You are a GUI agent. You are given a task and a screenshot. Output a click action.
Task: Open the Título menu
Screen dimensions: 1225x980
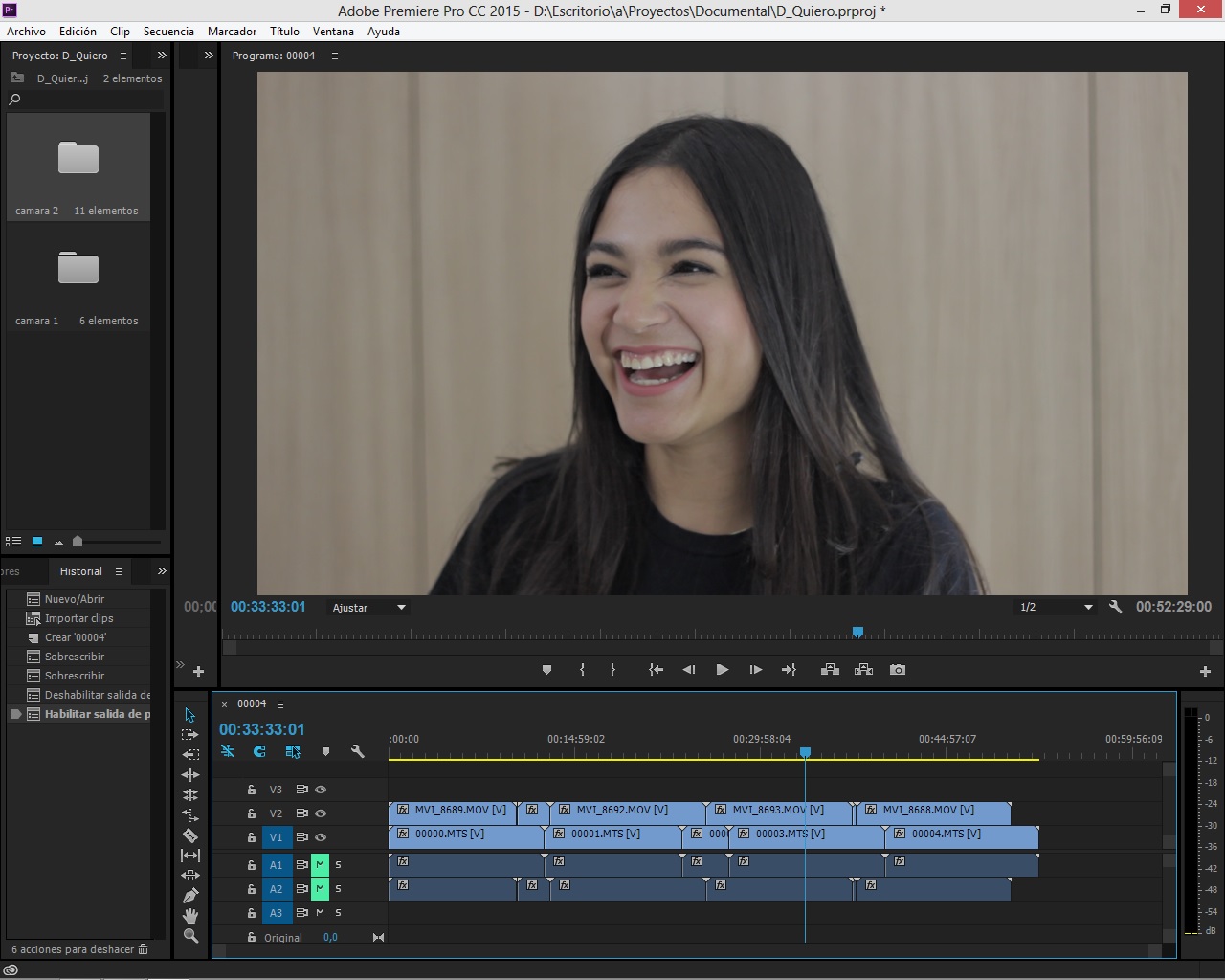coord(284,32)
